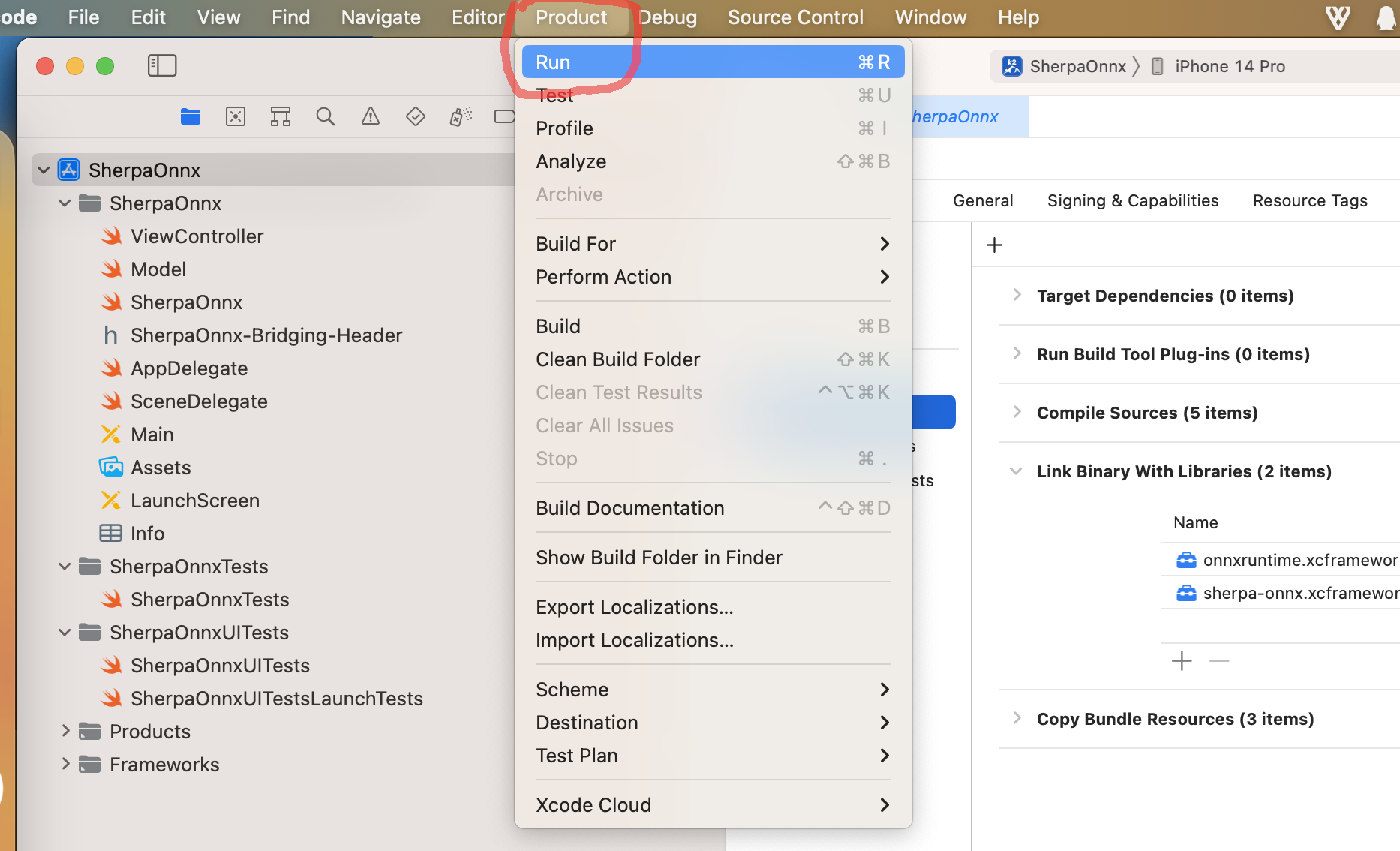Select the SherpaOnnxUITestsLaunchTests file
Screen dimensions: 1400x851
click(x=277, y=699)
